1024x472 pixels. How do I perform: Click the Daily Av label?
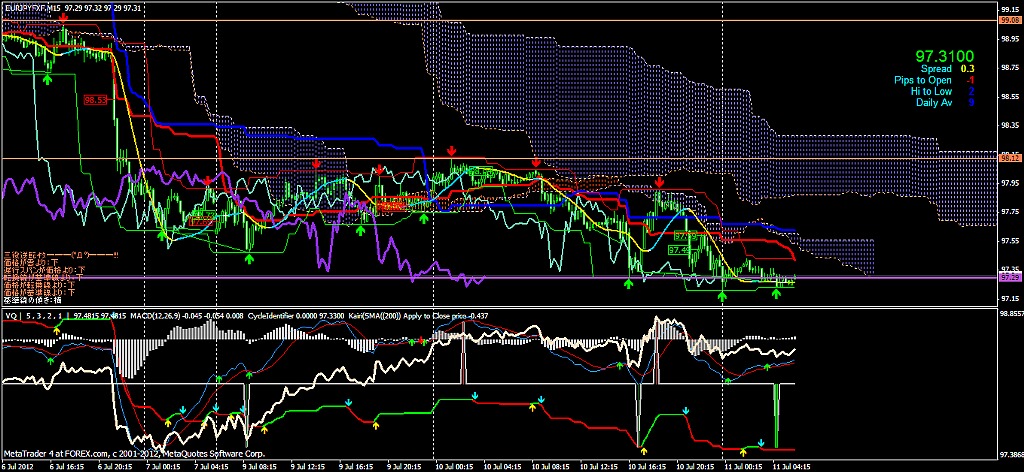click(933, 102)
